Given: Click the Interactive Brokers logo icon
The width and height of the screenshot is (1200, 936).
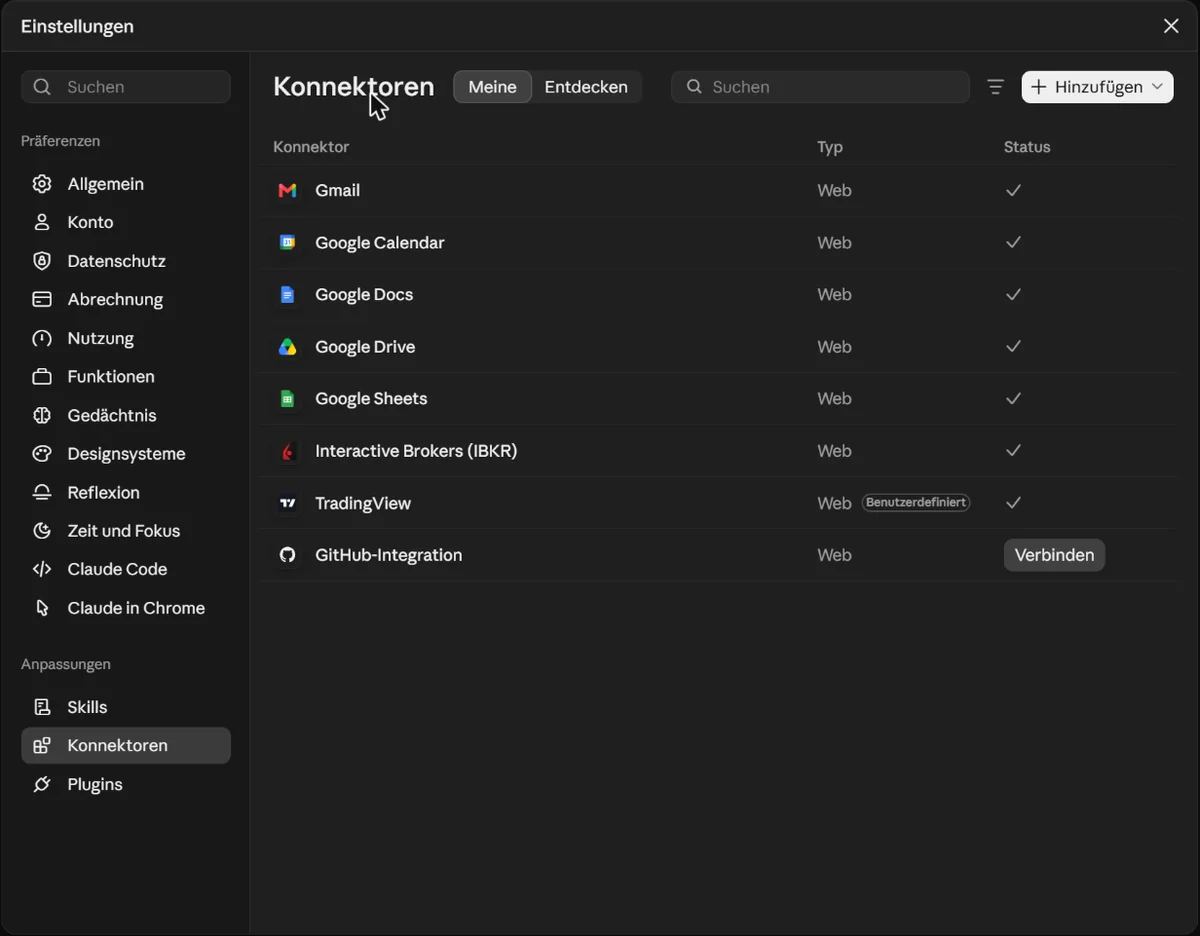Looking at the screenshot, I should tap(287, 451).
